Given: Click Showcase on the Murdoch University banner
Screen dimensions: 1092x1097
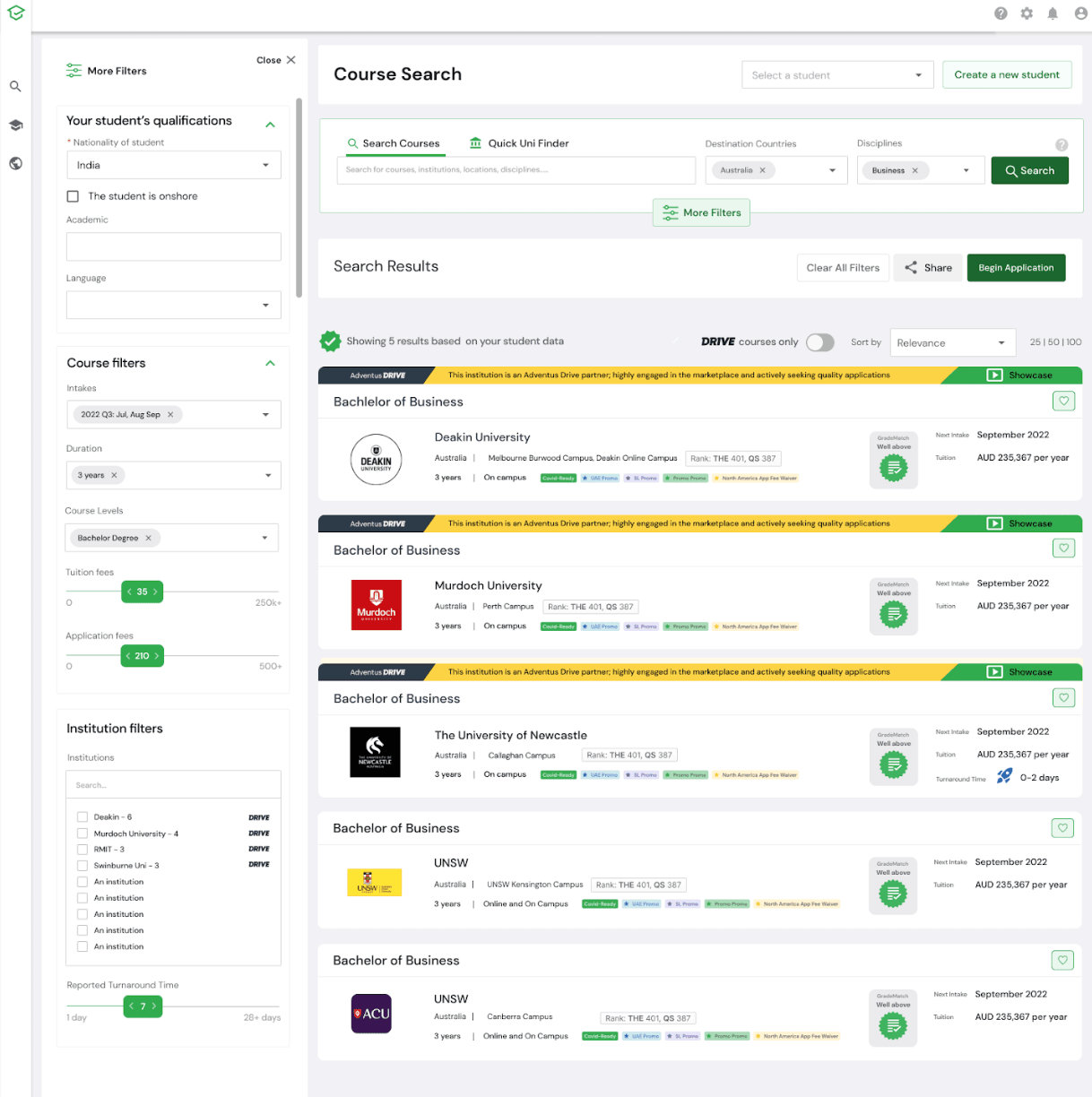Looking at the screenshot, I should pos(1019,523).
